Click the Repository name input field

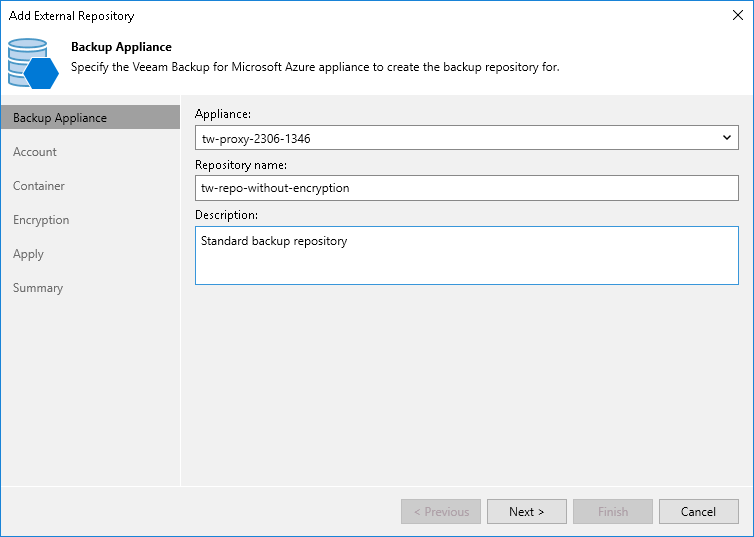tap(466, 188)
